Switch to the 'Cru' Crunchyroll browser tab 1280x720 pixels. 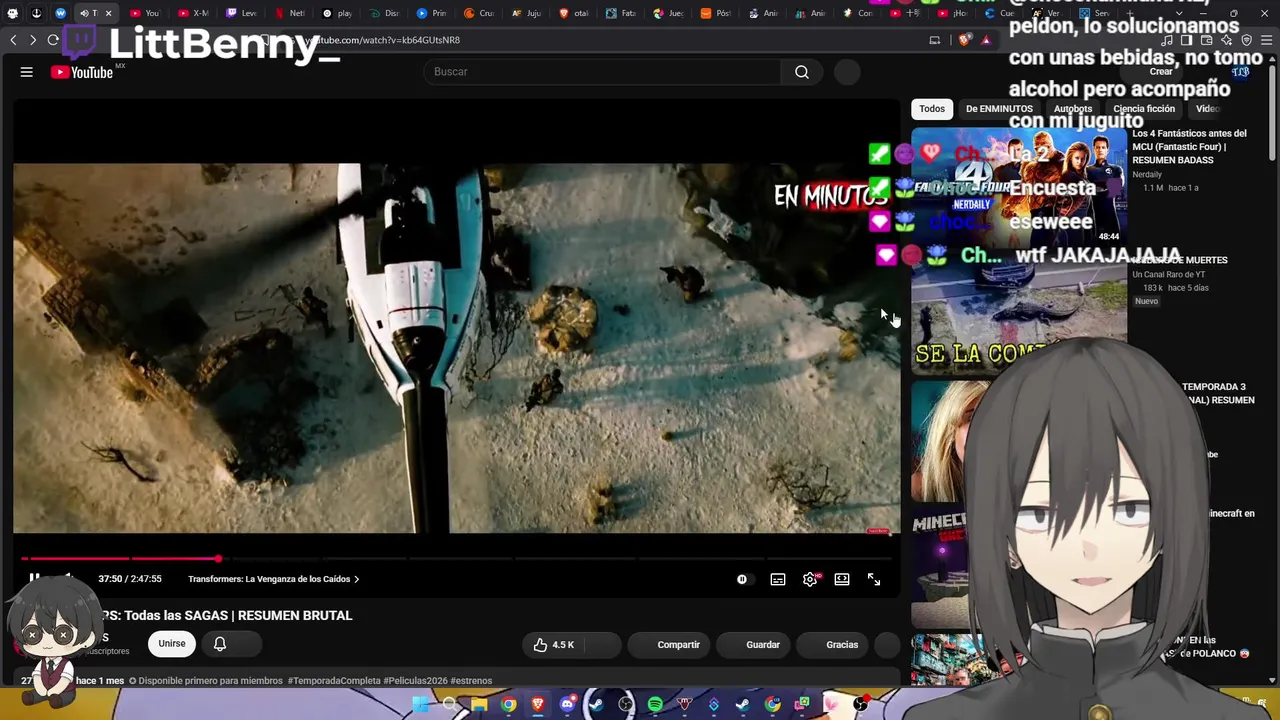(x=480, y=13)
